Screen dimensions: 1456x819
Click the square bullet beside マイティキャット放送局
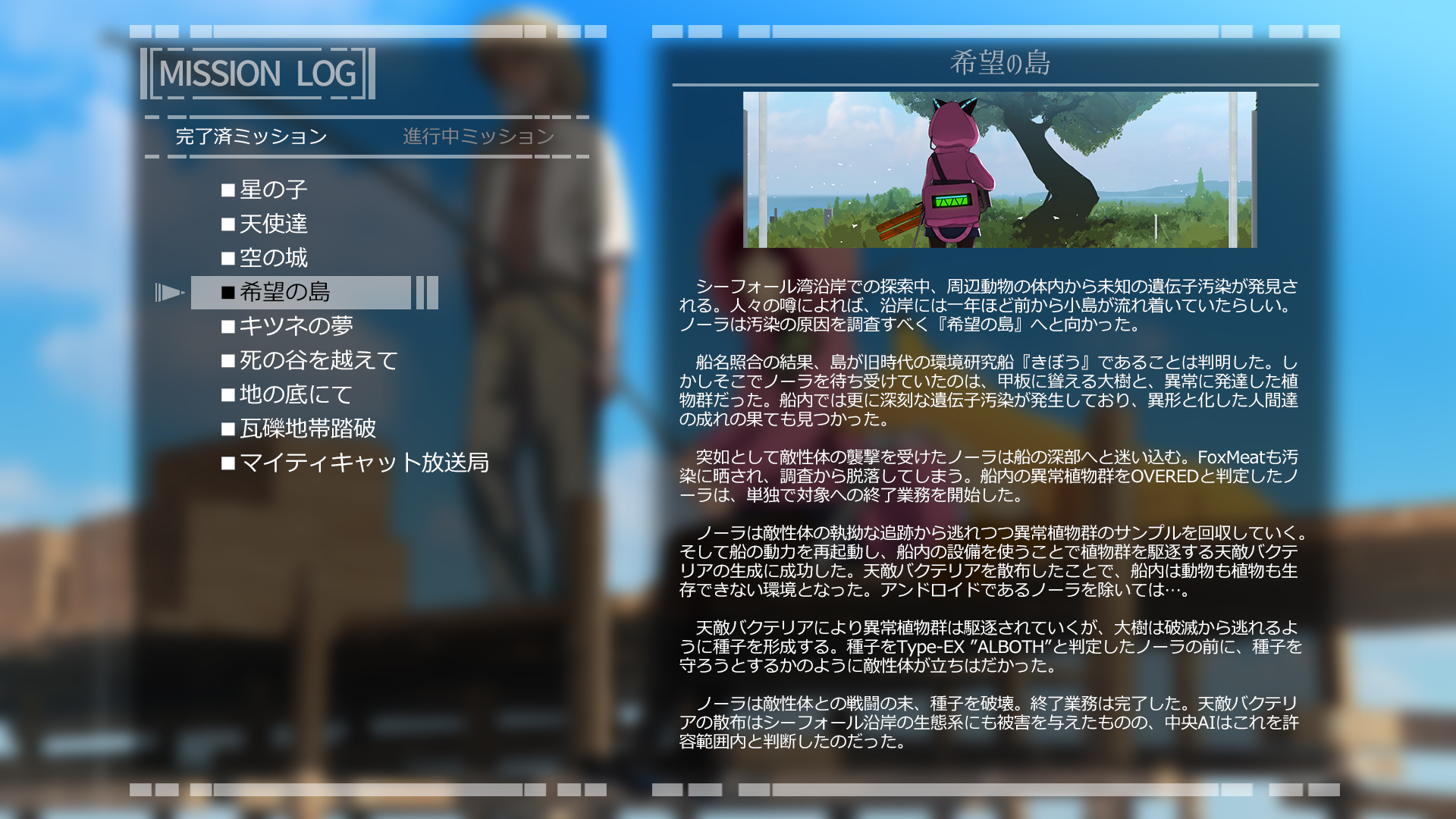pyautogui.click(x=227, y=463)
